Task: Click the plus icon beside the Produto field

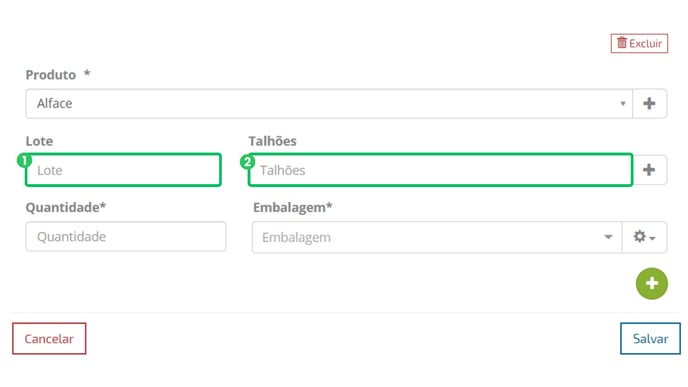Action: 649,104
